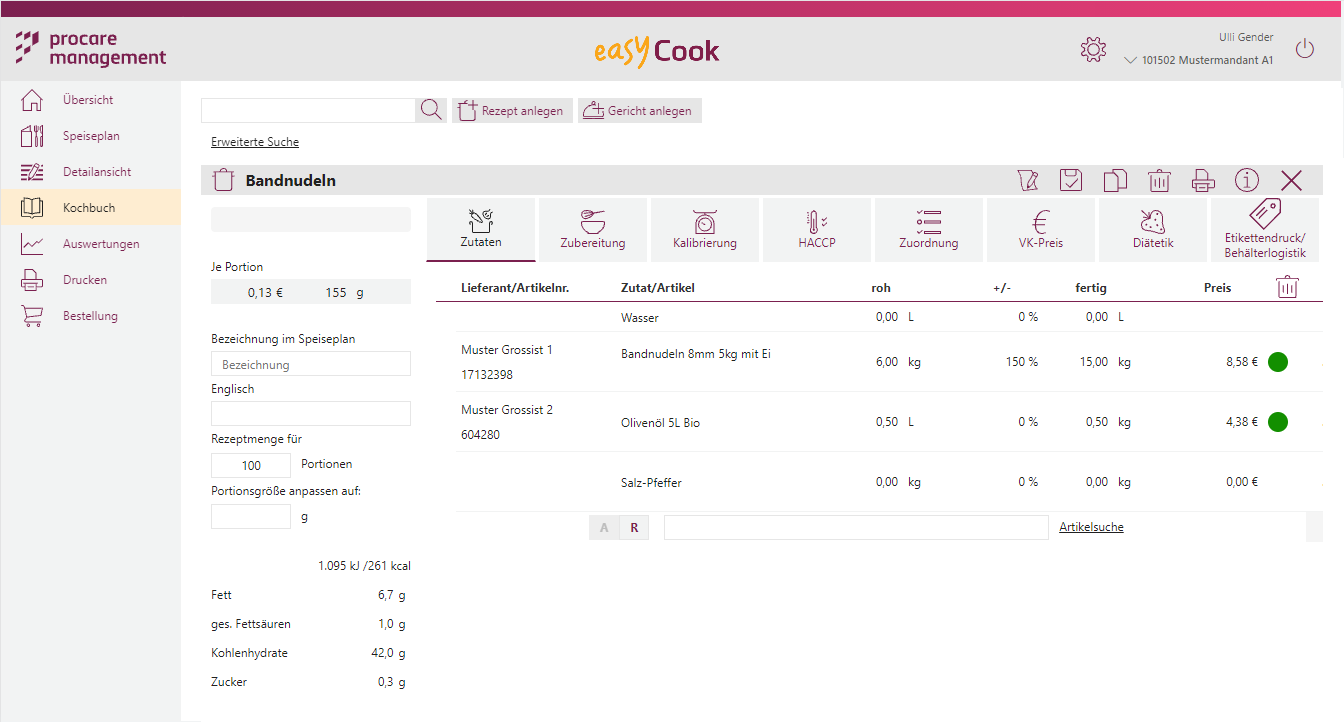Click the Rezept anlegen button
1344x722 pixels.
(x=512, y=110)
